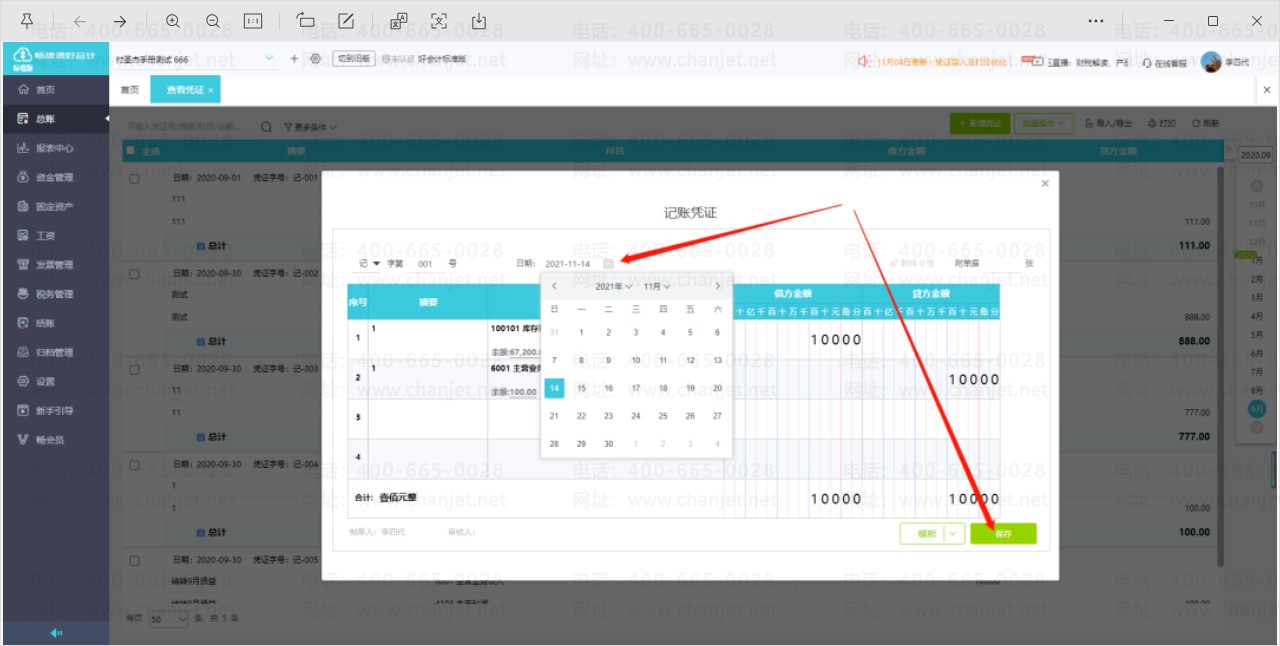The image size is (1280, 646).
Task: Tick checkbox for voucher 记-005
Action: [x=135, y=560]
